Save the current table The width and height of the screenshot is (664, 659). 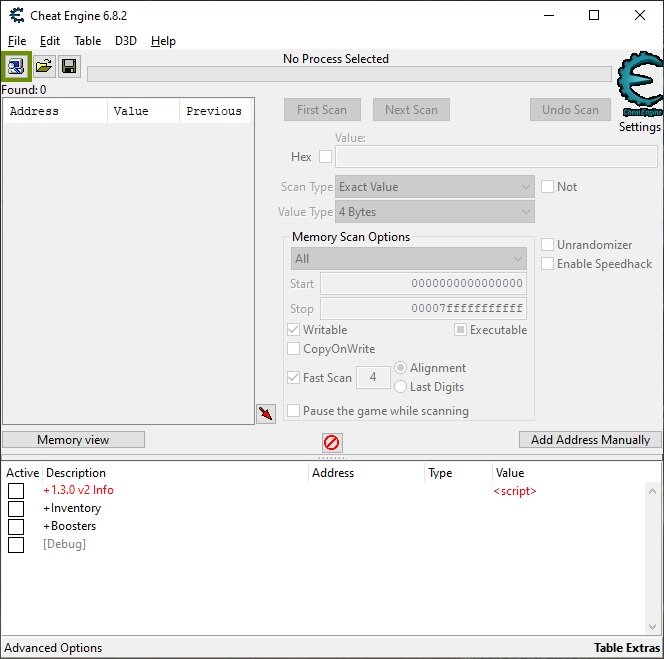[69, 66]
